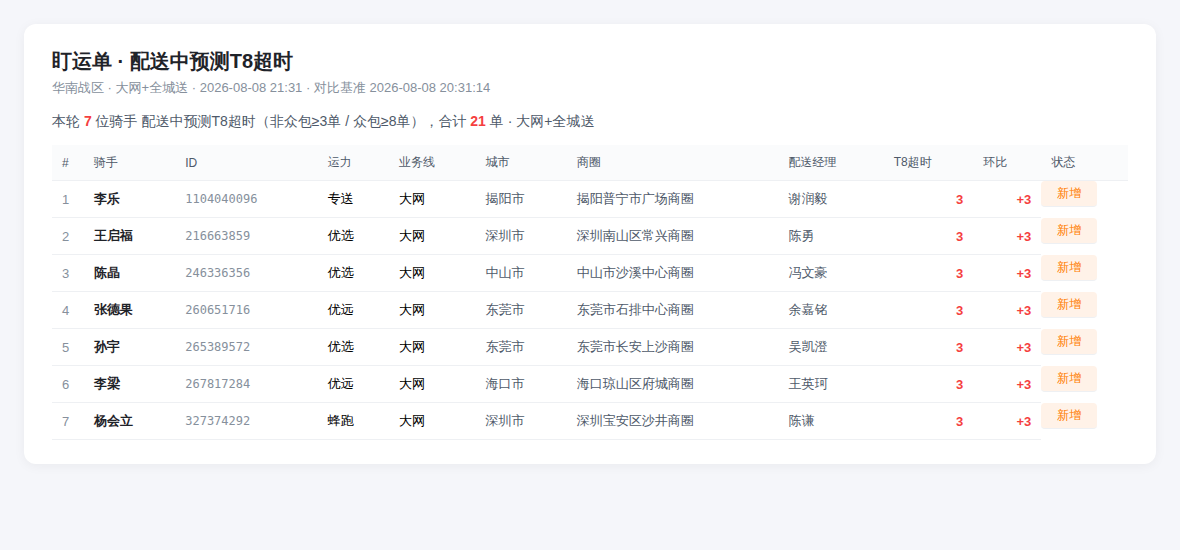
Task: Select rider name 张德果
Action: pyautogui.click(x=113, y=310)
